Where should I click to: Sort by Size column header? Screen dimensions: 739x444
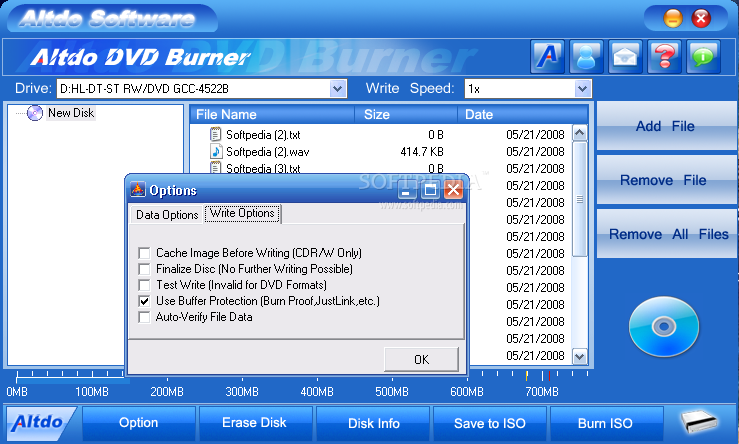406,115
